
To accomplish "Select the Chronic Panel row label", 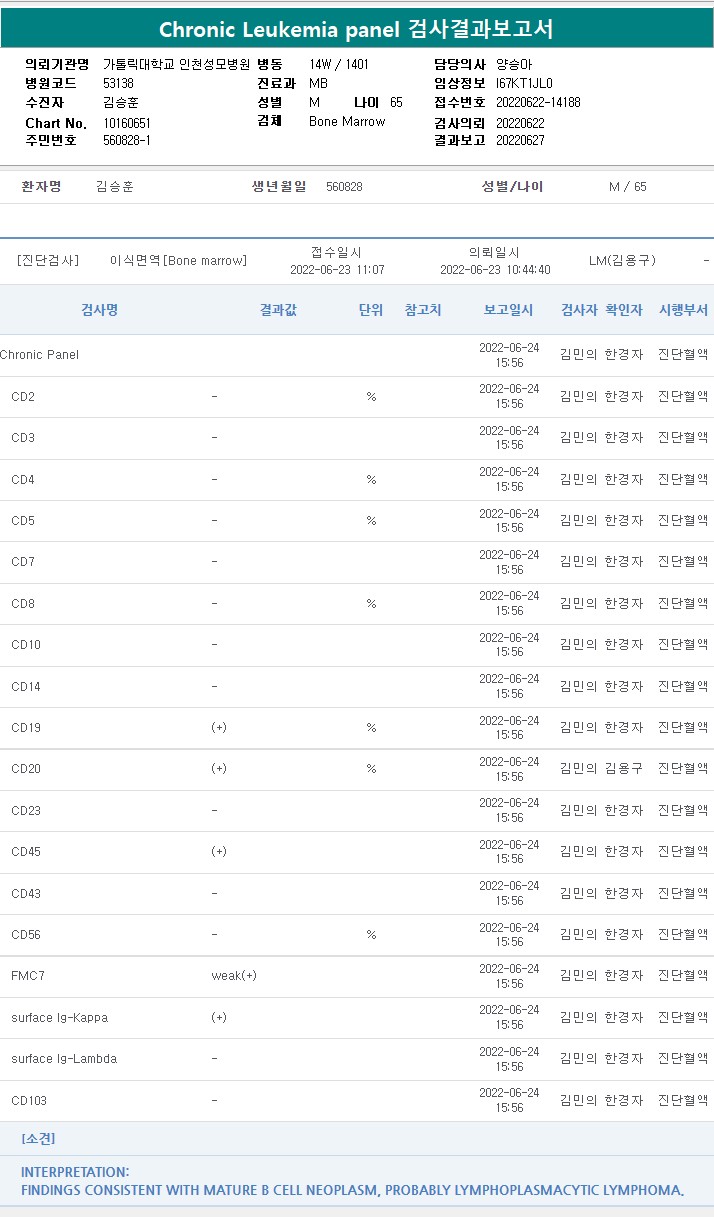I will pos(40,355).
